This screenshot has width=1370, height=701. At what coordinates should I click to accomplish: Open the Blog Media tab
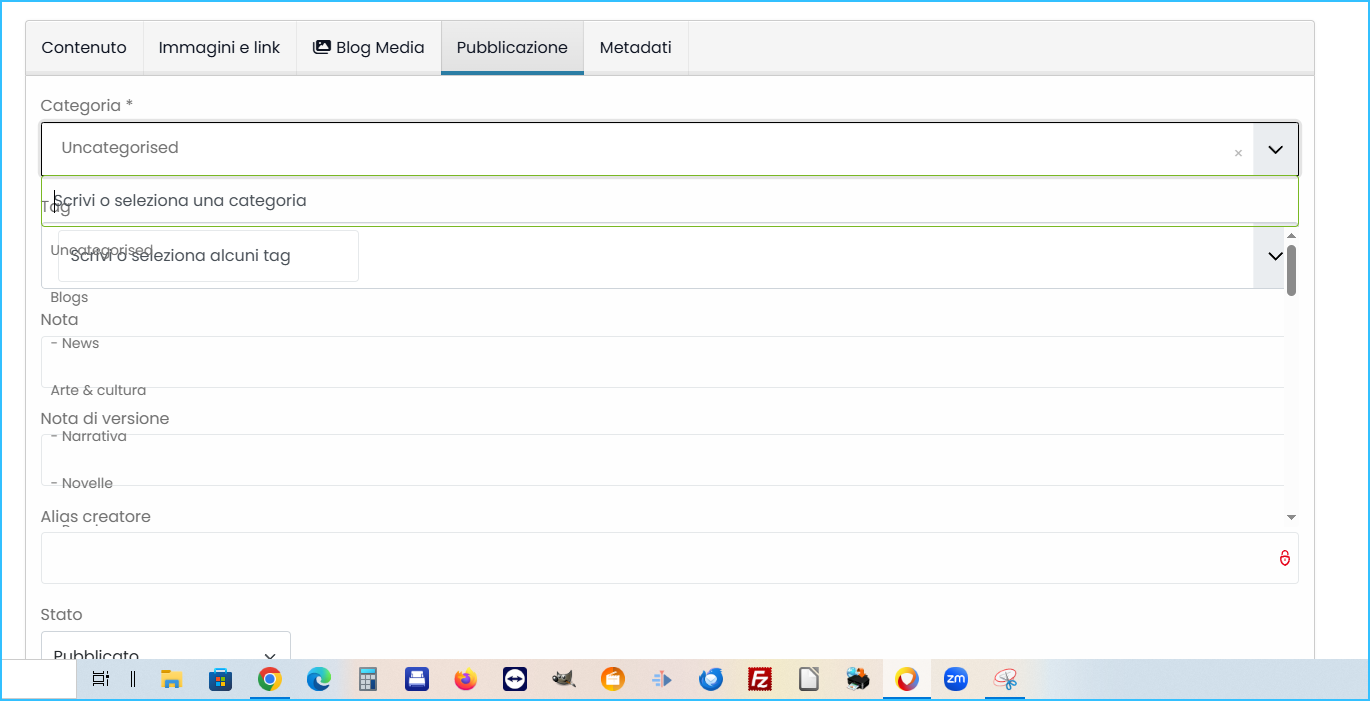coord(368,47)
